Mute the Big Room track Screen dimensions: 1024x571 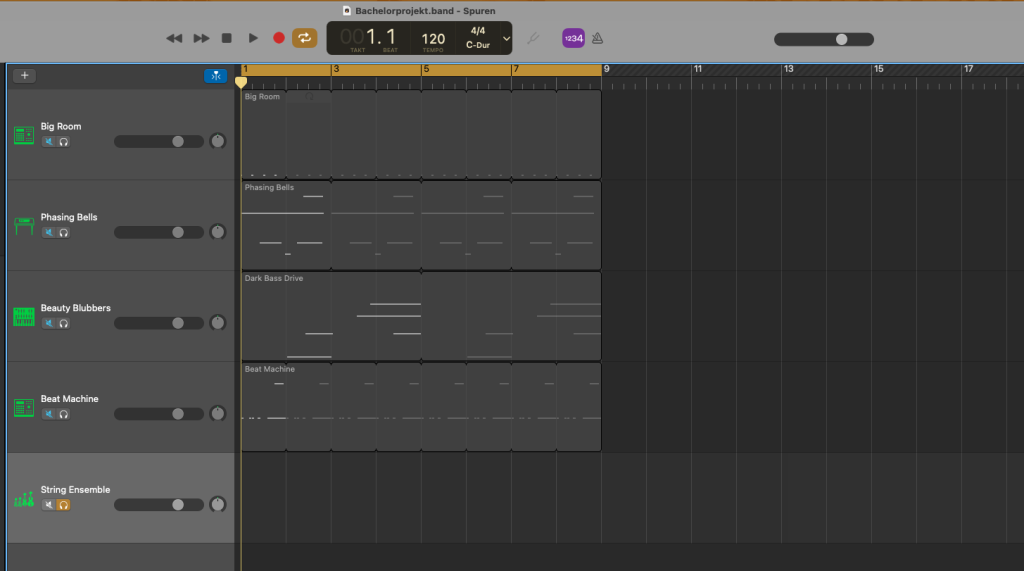click(48, 142)
